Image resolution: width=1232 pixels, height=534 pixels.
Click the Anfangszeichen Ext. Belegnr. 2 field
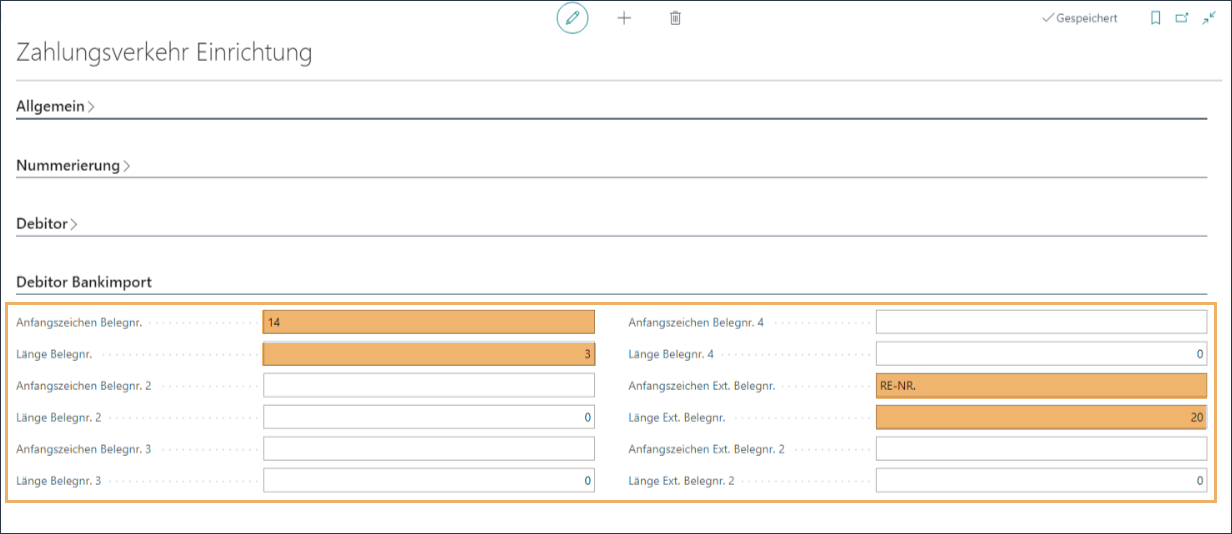click(1040, 449)
